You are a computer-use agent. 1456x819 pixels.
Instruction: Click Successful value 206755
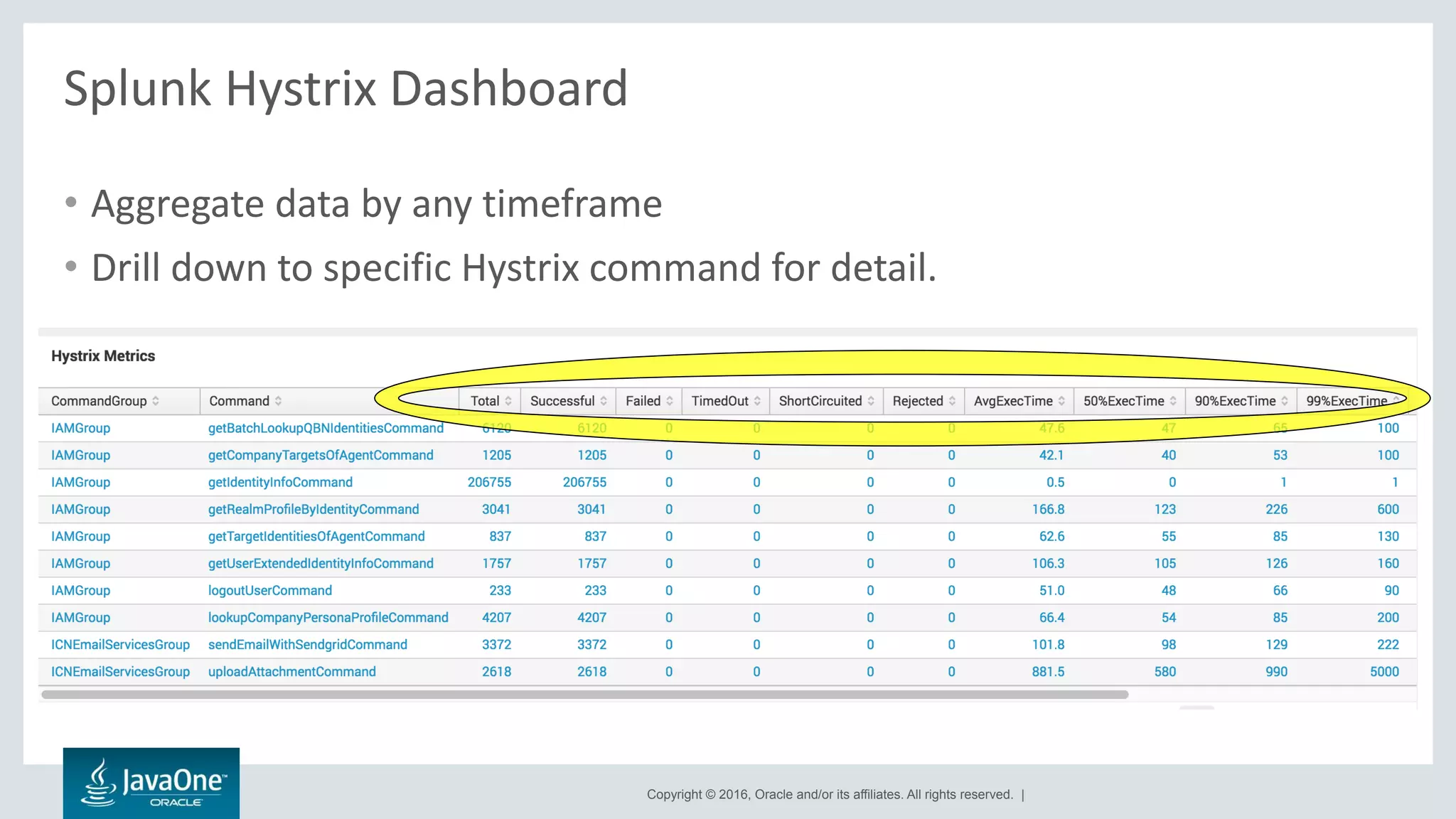coord(584,482)
